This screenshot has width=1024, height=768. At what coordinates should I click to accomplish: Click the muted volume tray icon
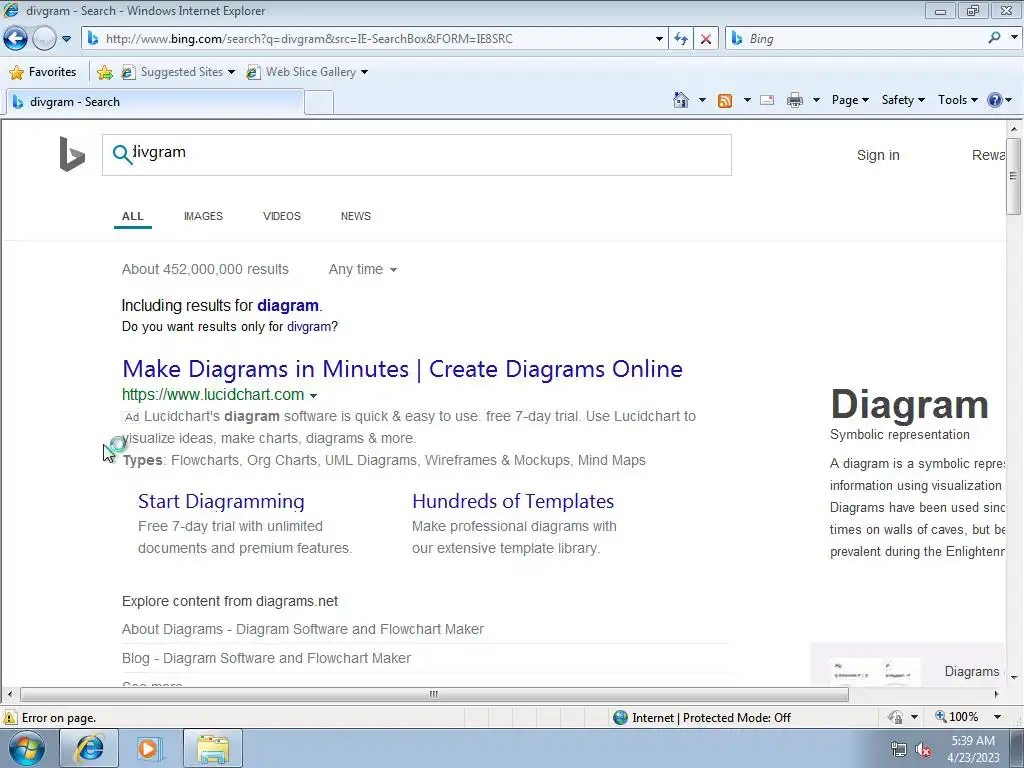923,750
